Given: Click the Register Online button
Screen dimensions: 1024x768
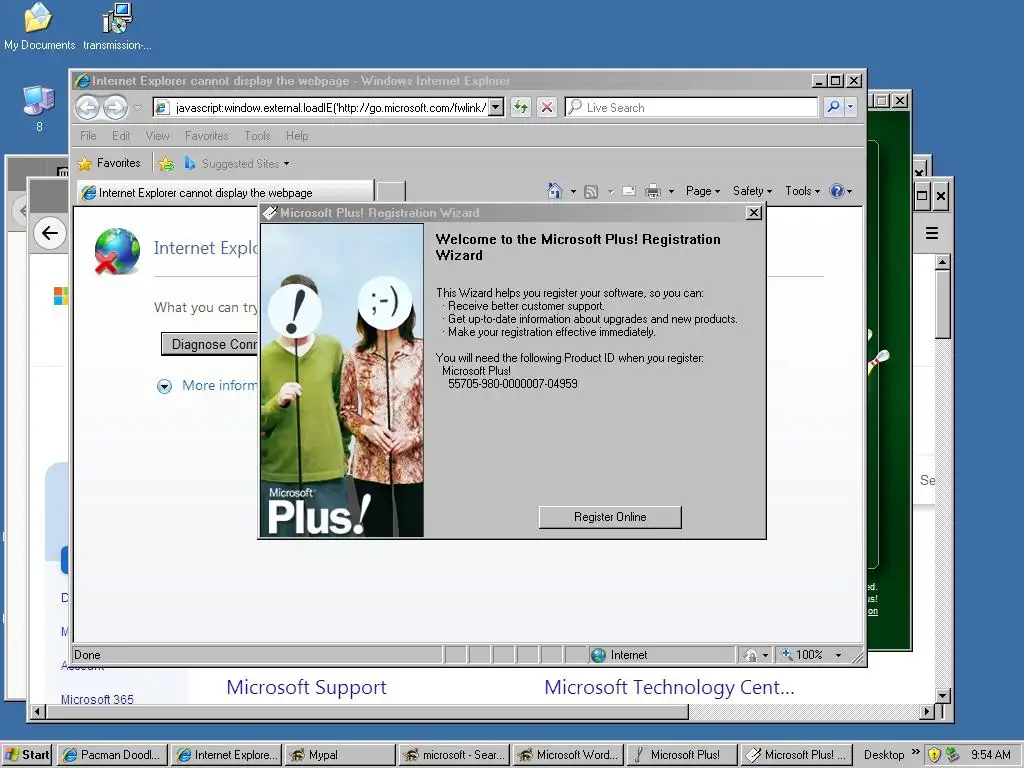Looking at the screenshot, I should click(x=610, y=517).
